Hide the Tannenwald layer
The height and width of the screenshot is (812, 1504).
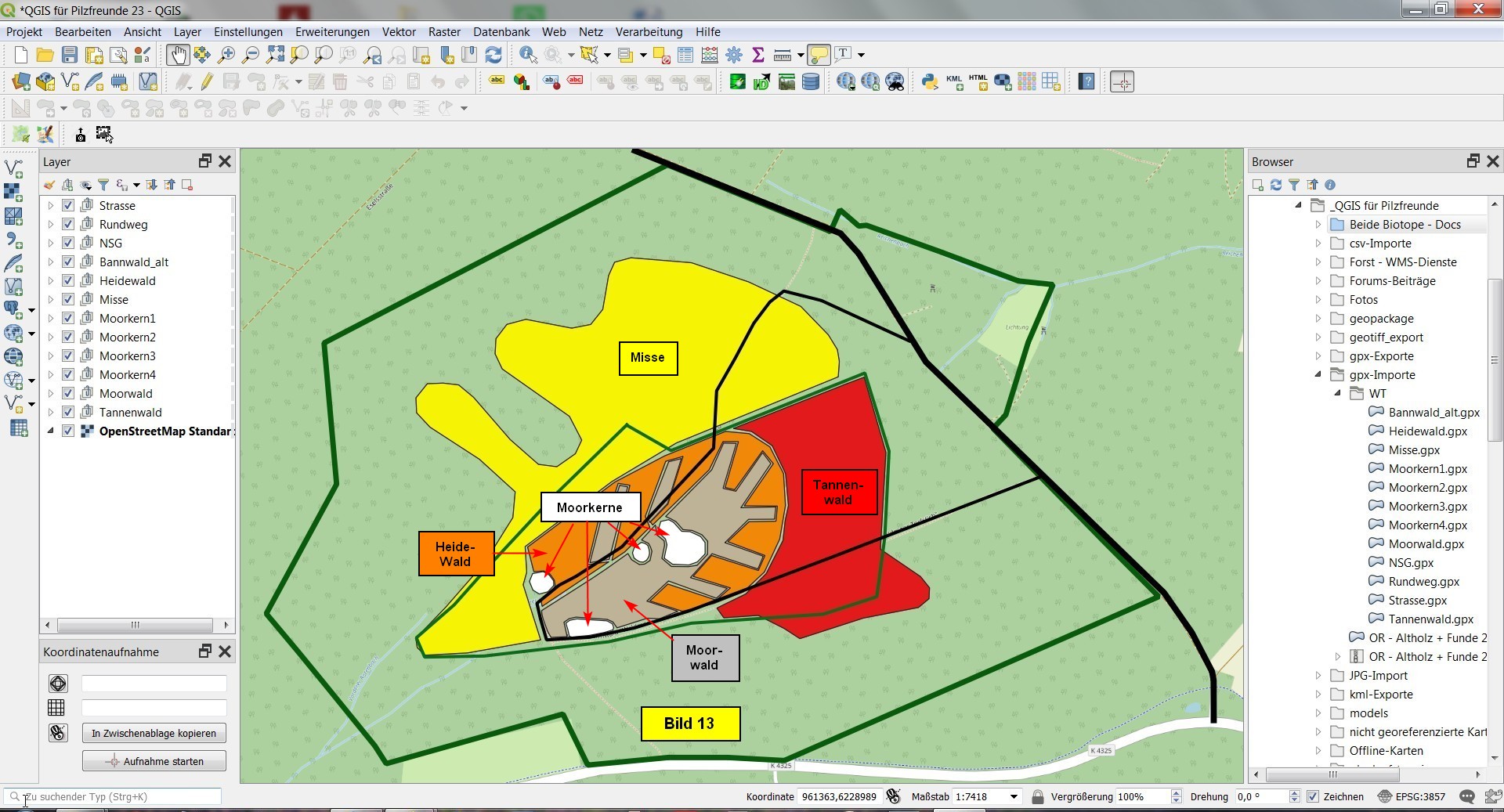(68, 413)
